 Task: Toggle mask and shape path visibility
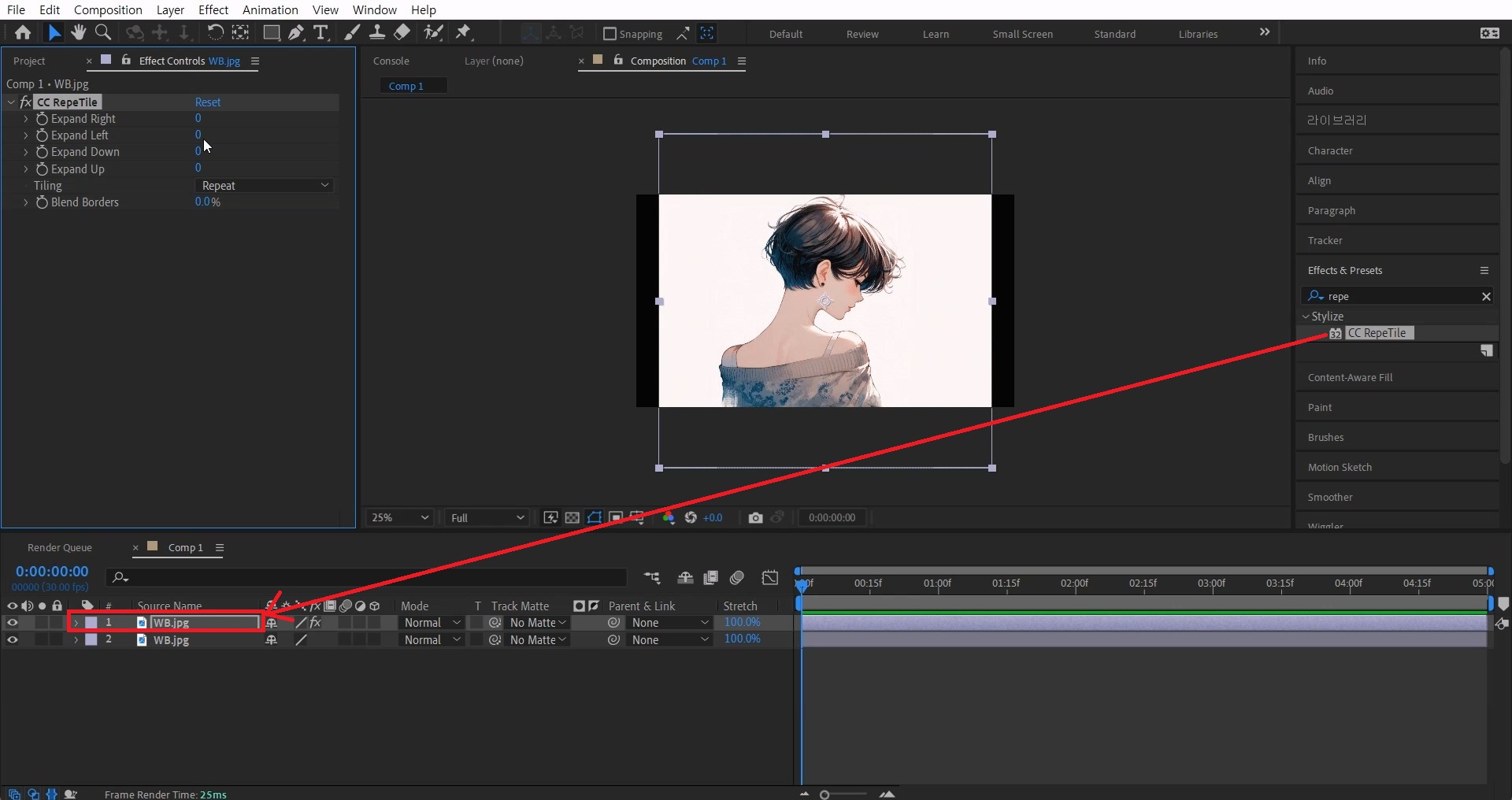pyautogui.click(x=595, y=517)
